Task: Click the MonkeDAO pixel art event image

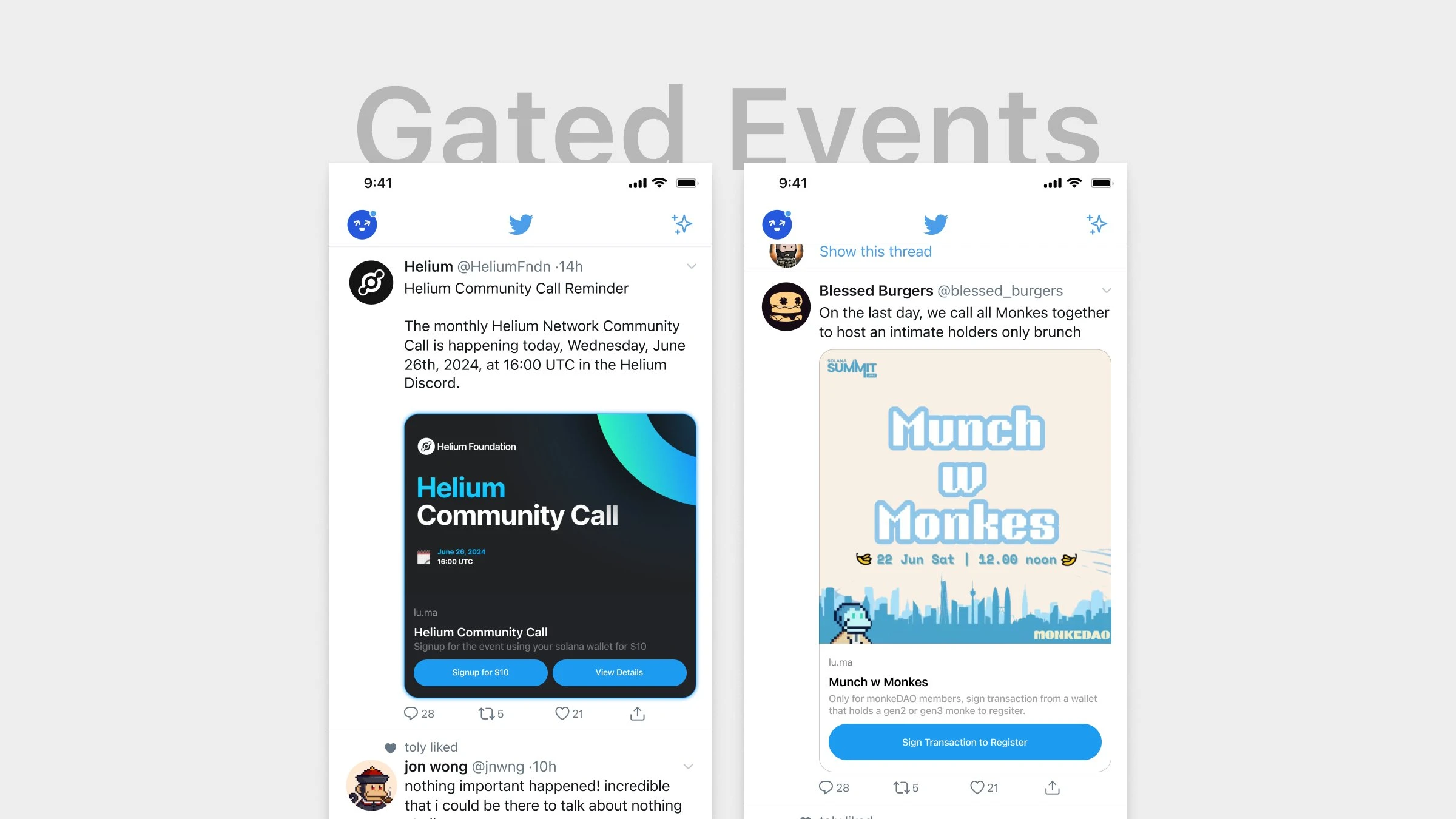Action: pos(963,497)
